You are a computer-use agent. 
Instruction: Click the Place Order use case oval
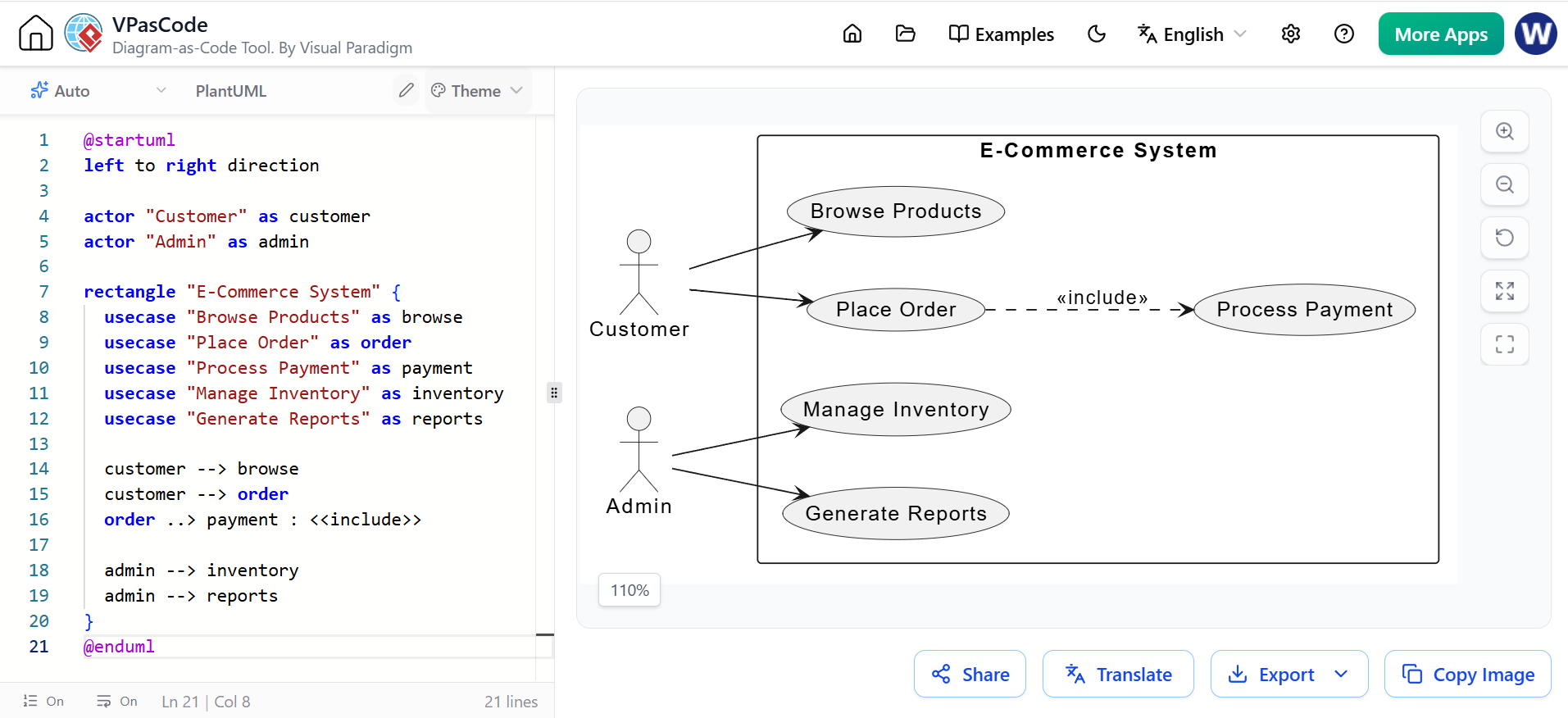click(x=896, y=310)
